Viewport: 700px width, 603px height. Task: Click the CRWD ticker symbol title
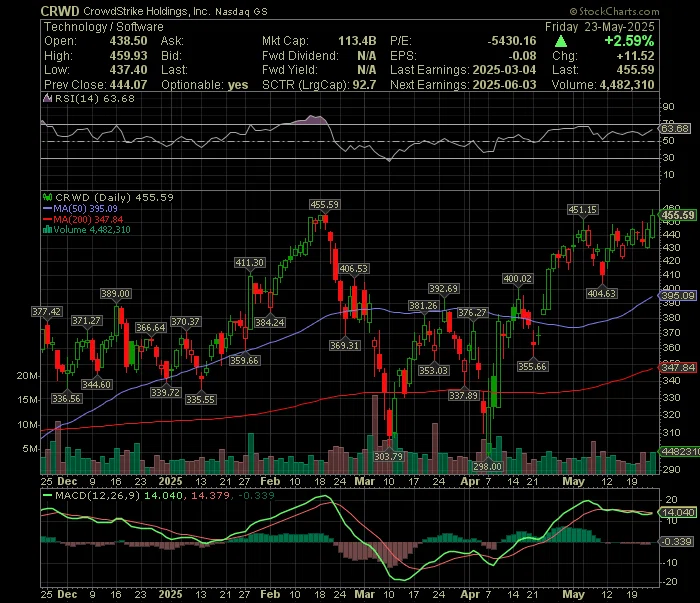[x=60, y=11]
